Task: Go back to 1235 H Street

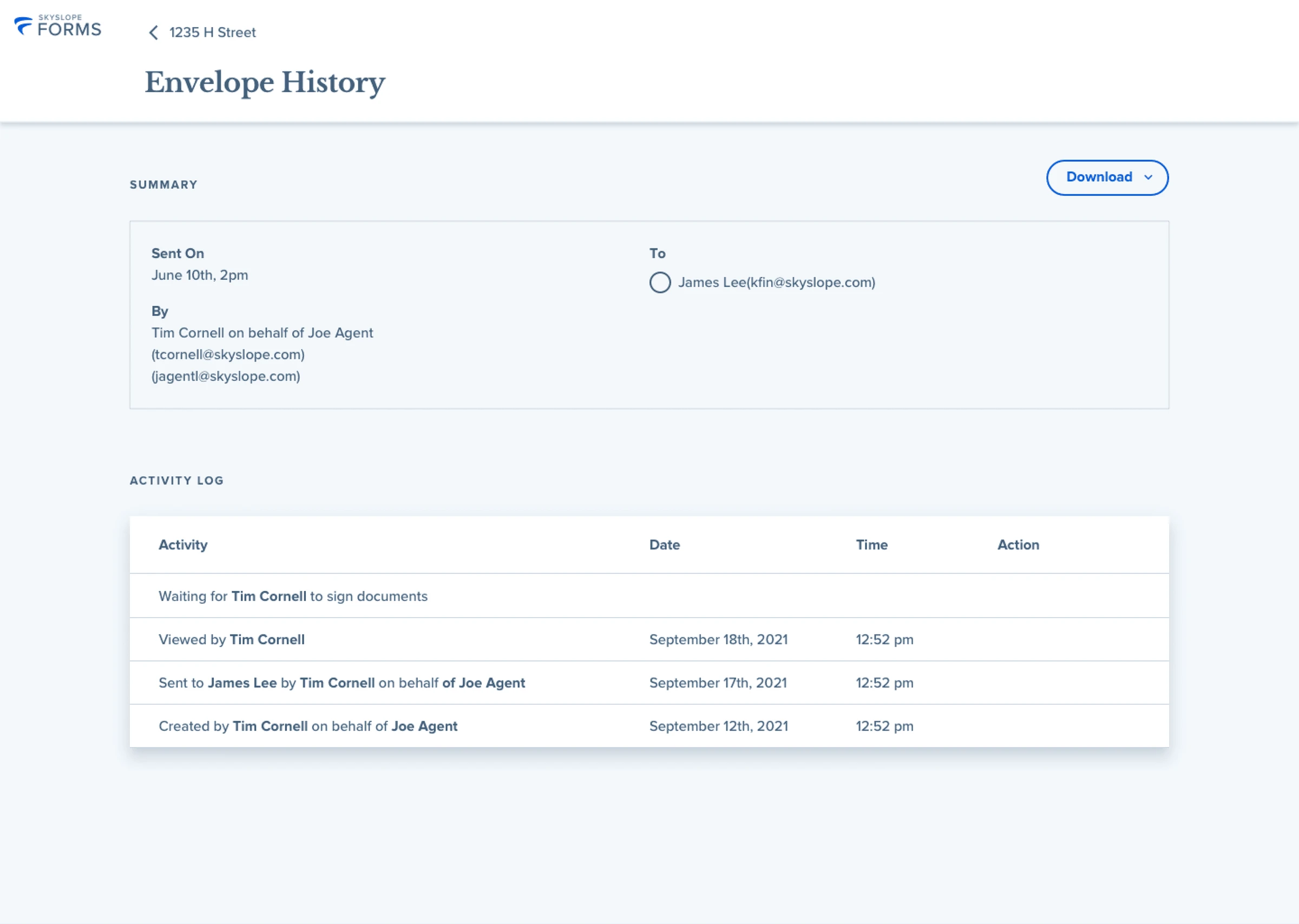Action: [212, 32]
